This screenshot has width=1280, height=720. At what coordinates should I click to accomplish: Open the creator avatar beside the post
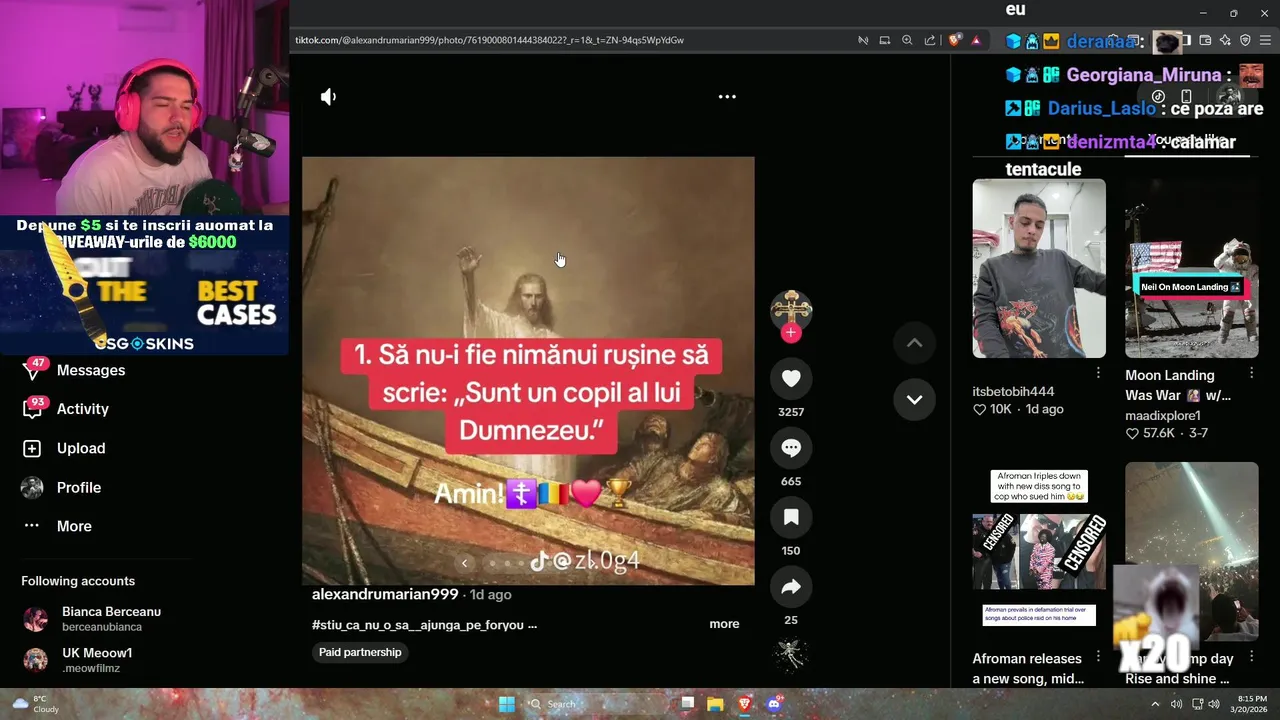point(791,310)
